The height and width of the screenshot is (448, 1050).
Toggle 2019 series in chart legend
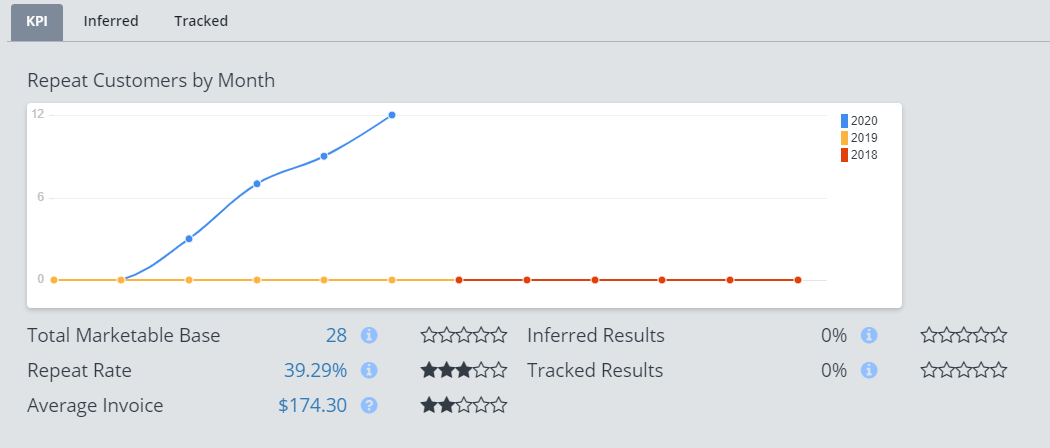pos(859,138)
